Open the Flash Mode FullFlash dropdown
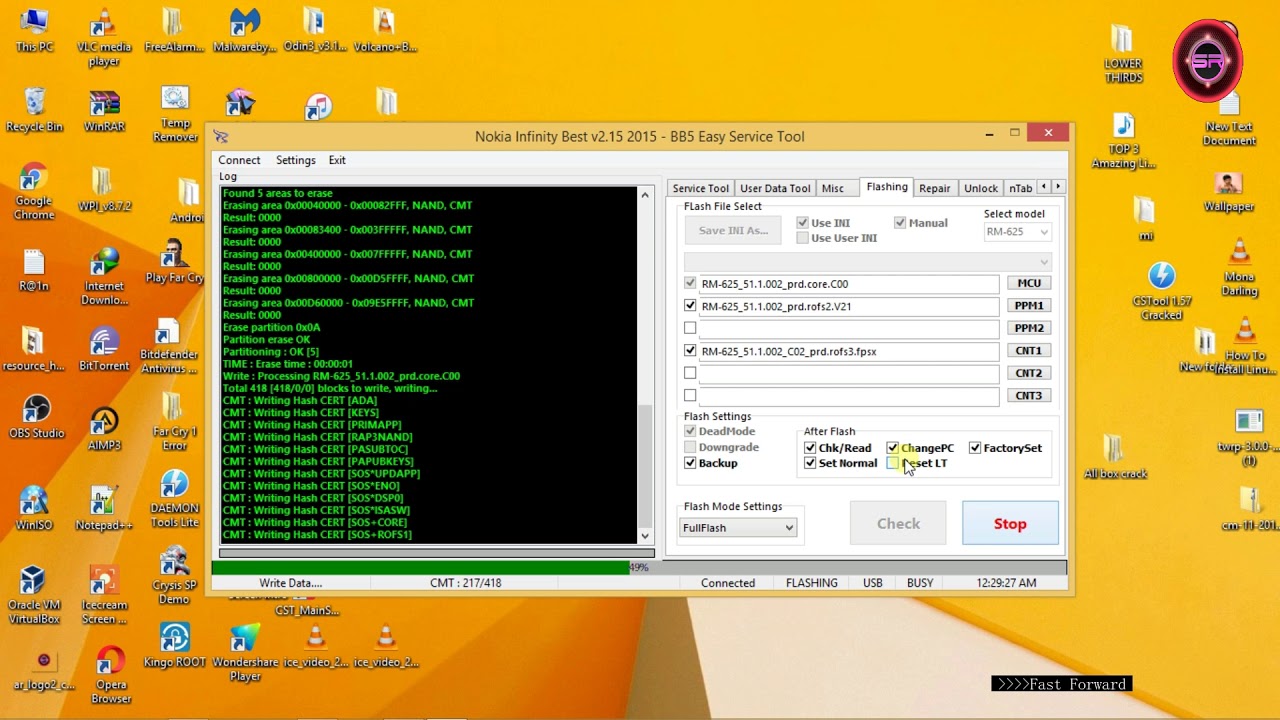1280x720 pixels. (x=738, y=528)
